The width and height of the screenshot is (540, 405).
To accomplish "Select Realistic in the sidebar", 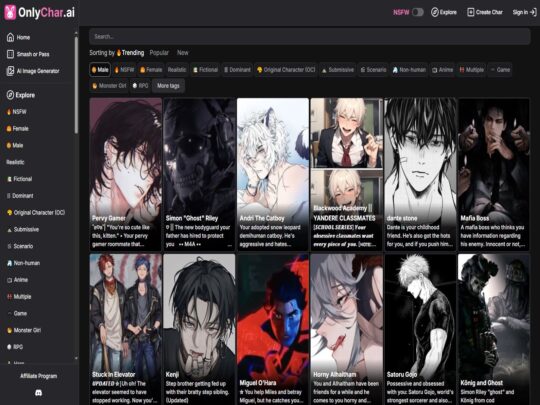I will (x=15, y=162).
